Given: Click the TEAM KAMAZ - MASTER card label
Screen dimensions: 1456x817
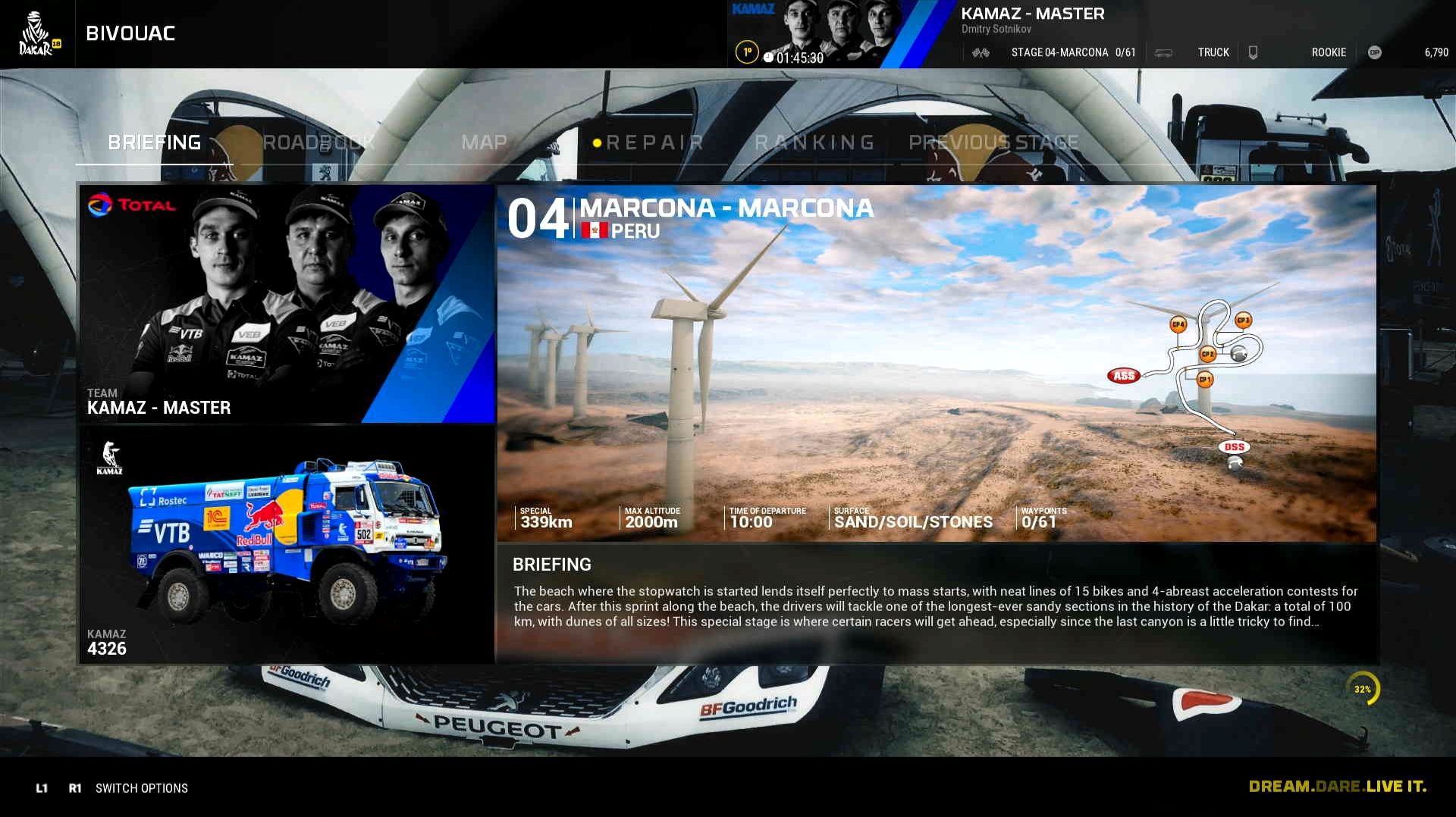Looking at the screenshot, I should click(158, 402).
